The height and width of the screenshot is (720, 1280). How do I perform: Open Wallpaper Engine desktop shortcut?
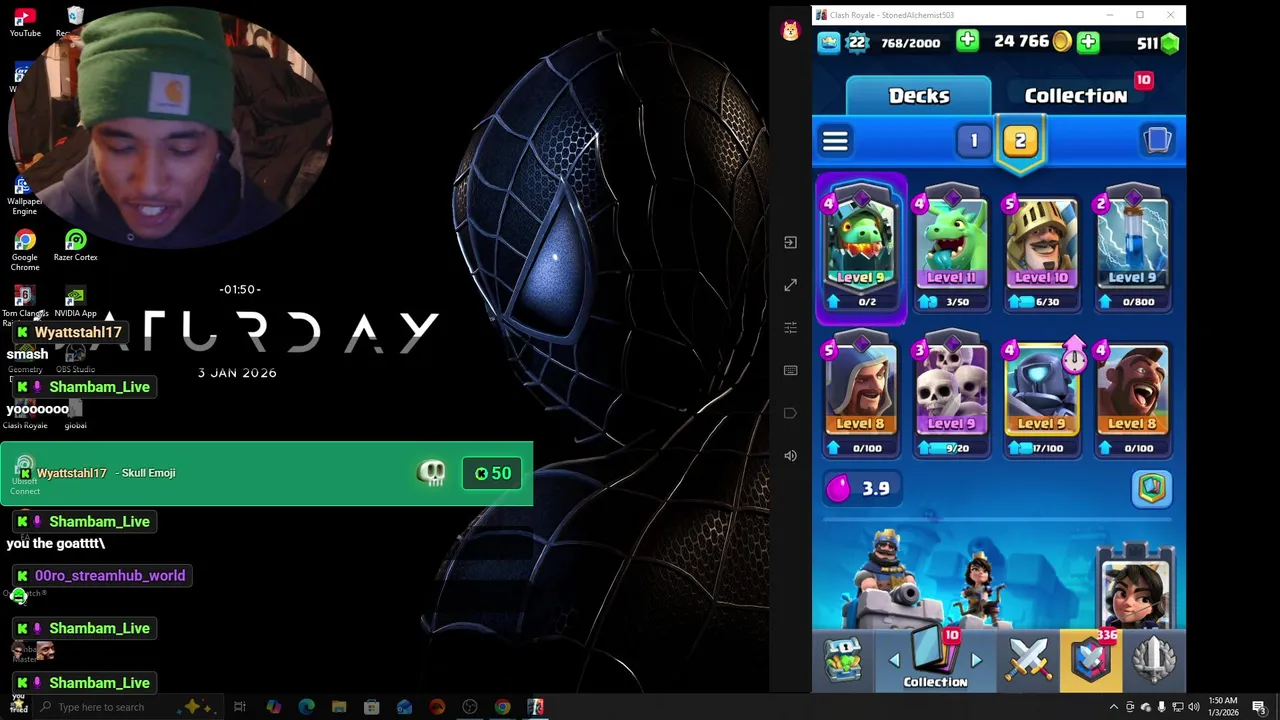click(25, 196)
